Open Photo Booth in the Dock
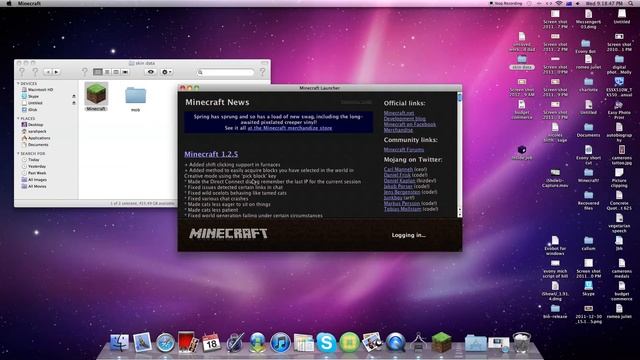This screenshot has width=640, height=360. pos(188,342)
